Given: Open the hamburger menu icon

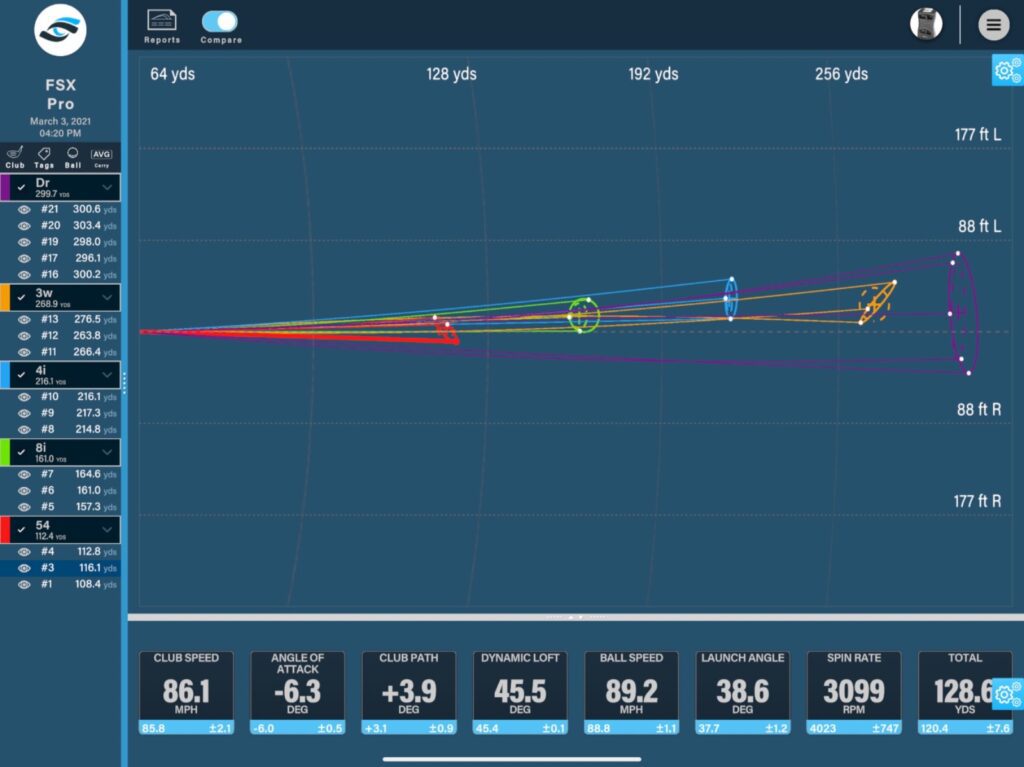Looking at the screenshot, I should pos(993,25).
